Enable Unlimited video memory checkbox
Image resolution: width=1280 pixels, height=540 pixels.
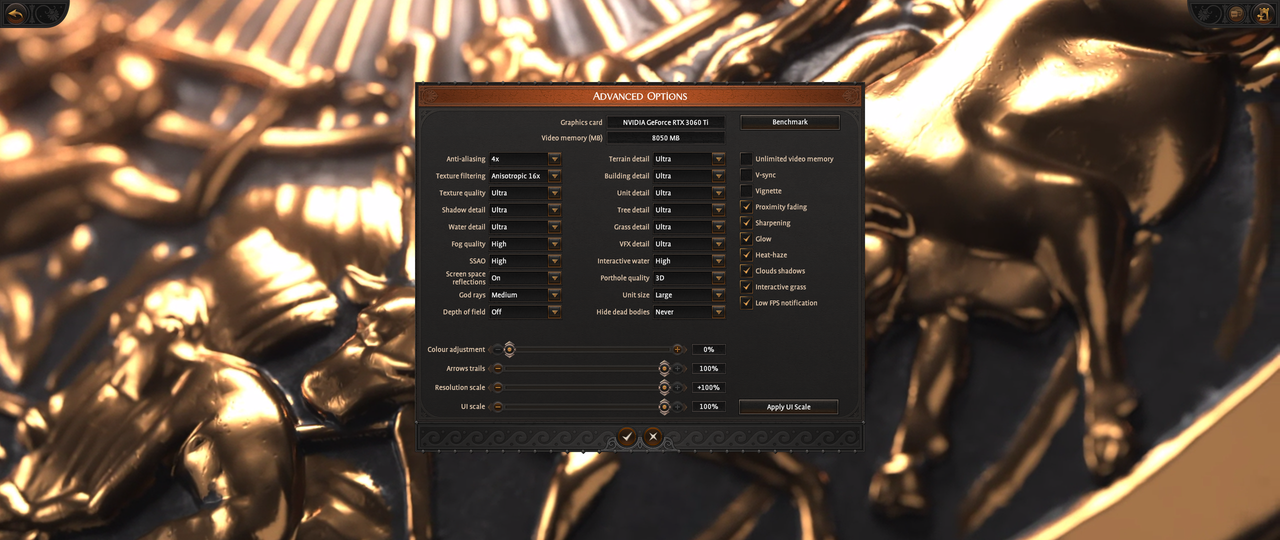(746, 159)
